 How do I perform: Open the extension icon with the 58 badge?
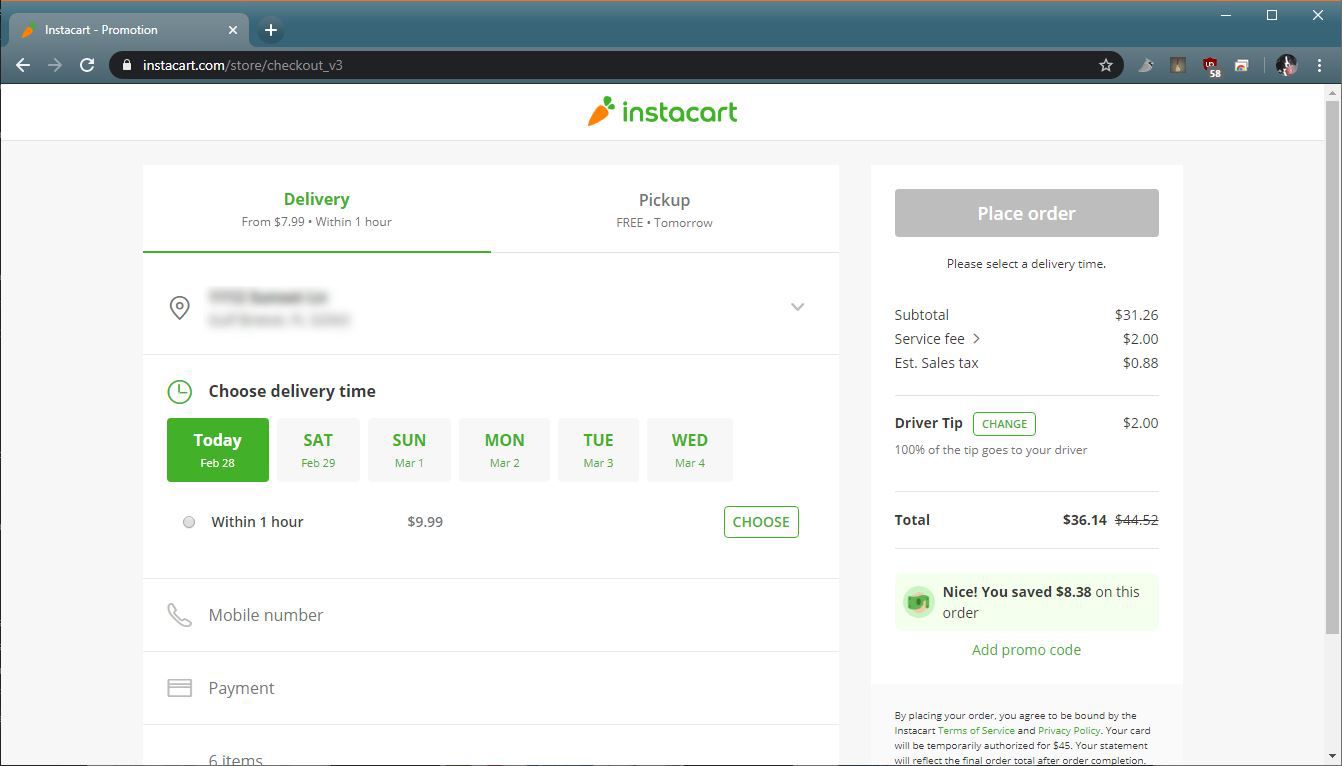(1211, 66)
